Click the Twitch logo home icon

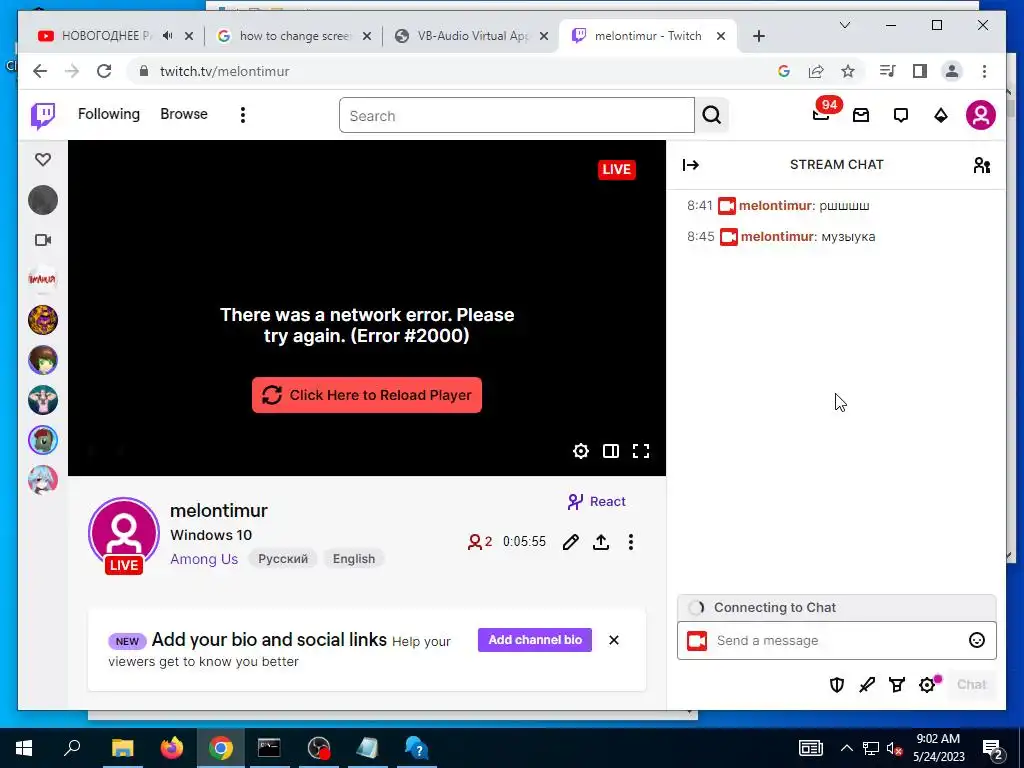tap(43, 116)
